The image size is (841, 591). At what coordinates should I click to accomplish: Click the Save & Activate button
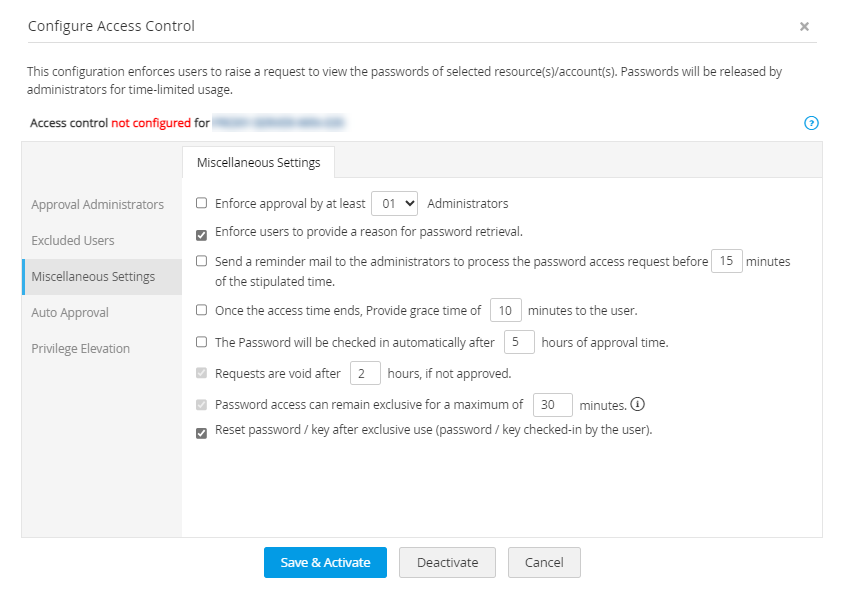pos(325,562)
